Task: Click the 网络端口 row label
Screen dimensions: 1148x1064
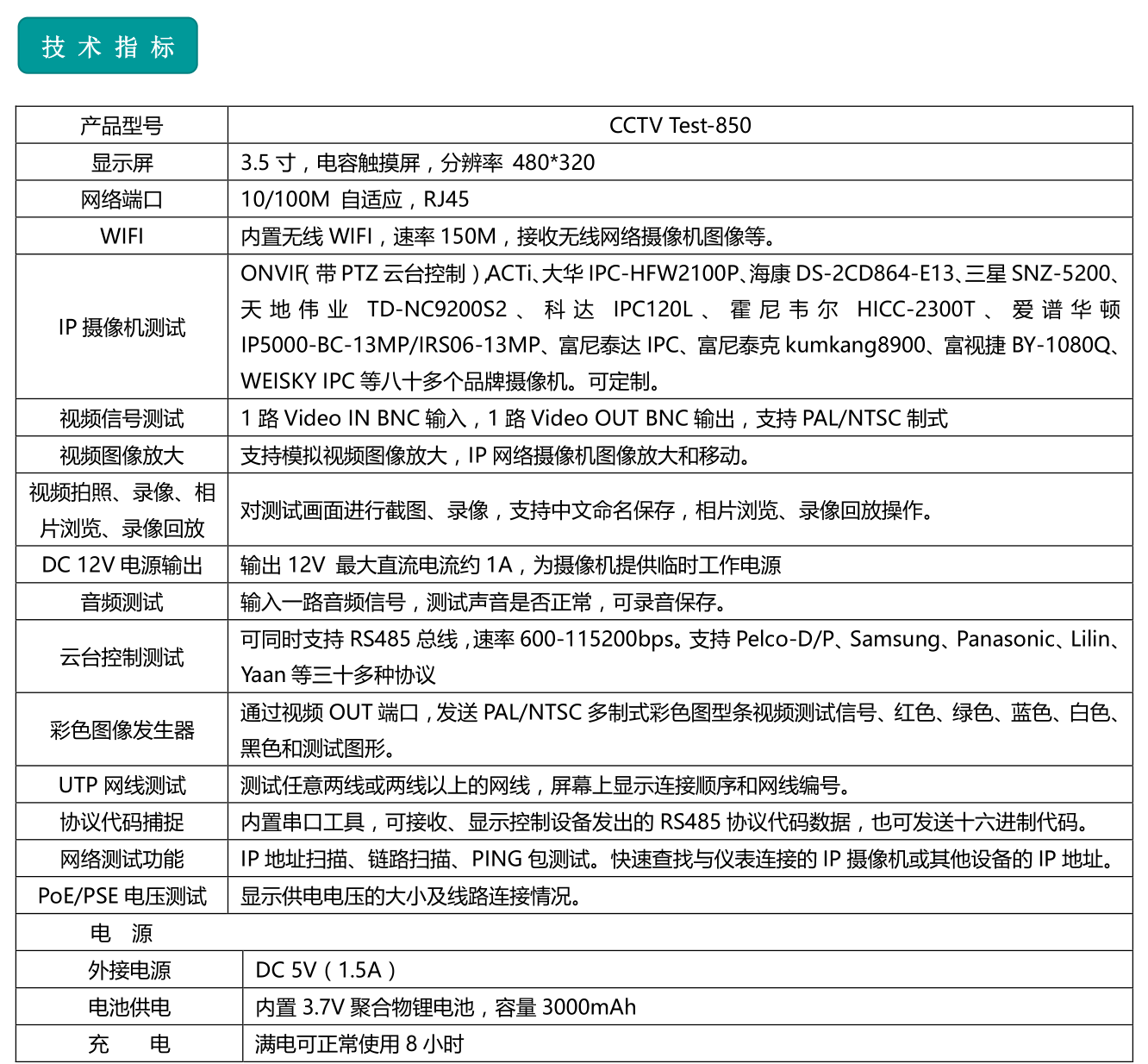Action: (x=122, y=200)
